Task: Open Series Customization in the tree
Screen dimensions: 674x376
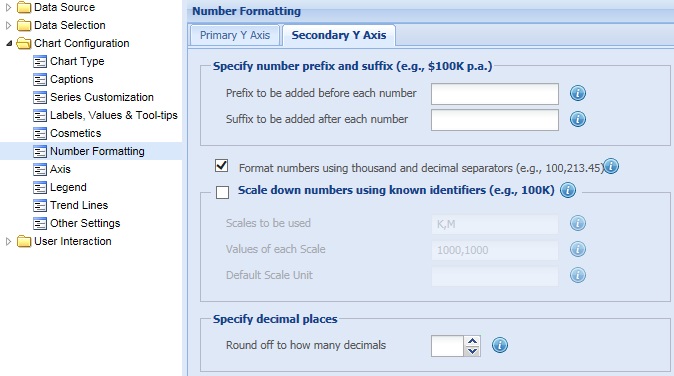Action: [102, 98]
